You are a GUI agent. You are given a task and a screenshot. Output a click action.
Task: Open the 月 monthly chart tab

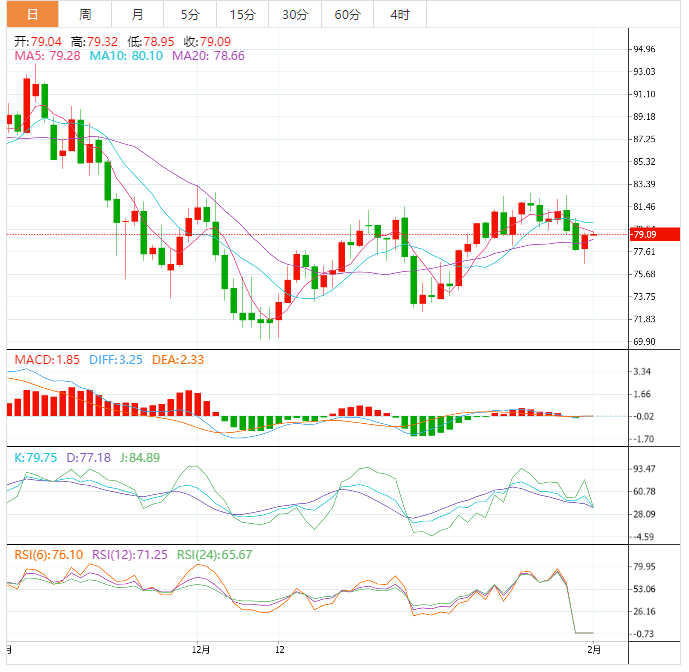tap(138, 15)
